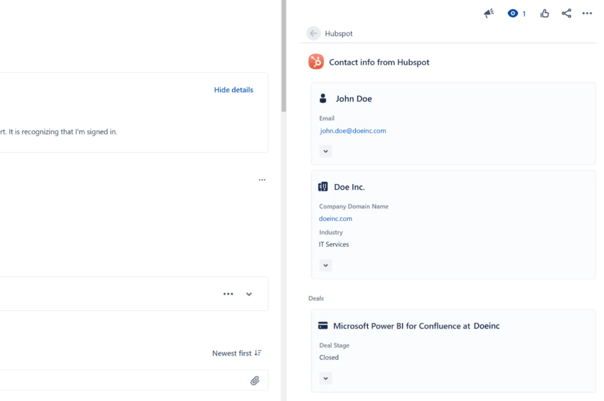The width and height of the screenshot is (604, 401).
Task: Open the john.doe@doeinc.com email link
Action: [353, 131]
